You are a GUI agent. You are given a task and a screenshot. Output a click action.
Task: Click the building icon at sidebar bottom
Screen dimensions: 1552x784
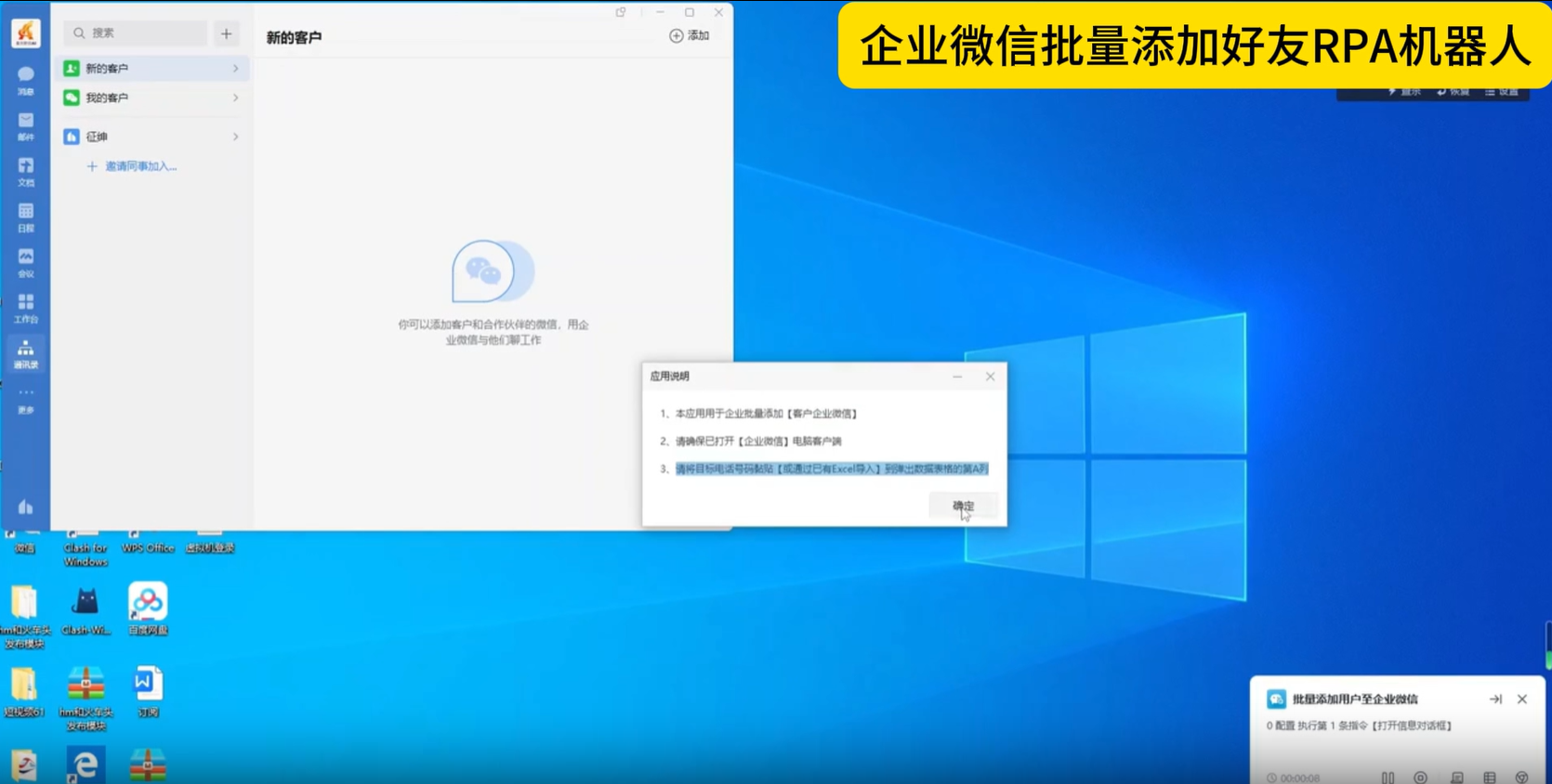point(25,506)
